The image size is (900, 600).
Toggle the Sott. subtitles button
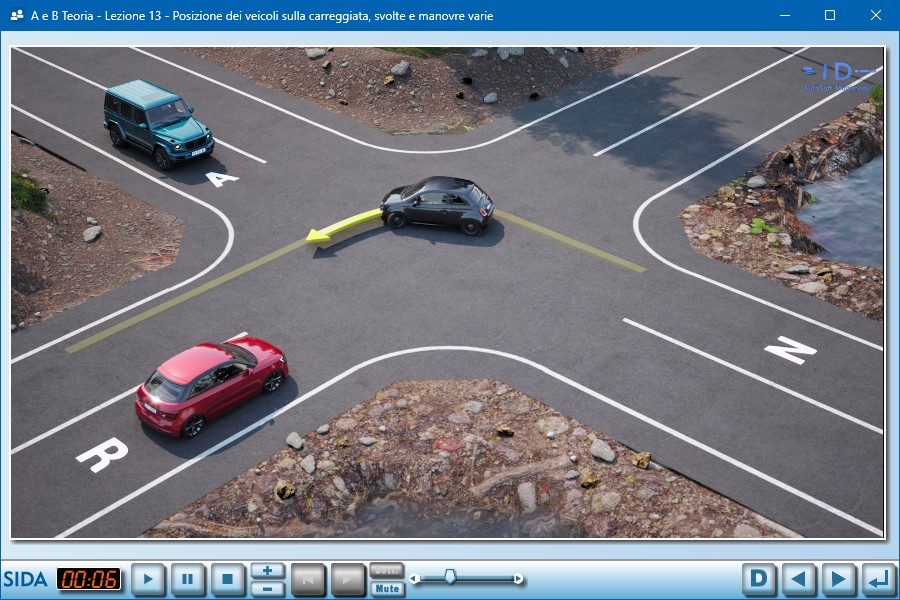(387, 570)
